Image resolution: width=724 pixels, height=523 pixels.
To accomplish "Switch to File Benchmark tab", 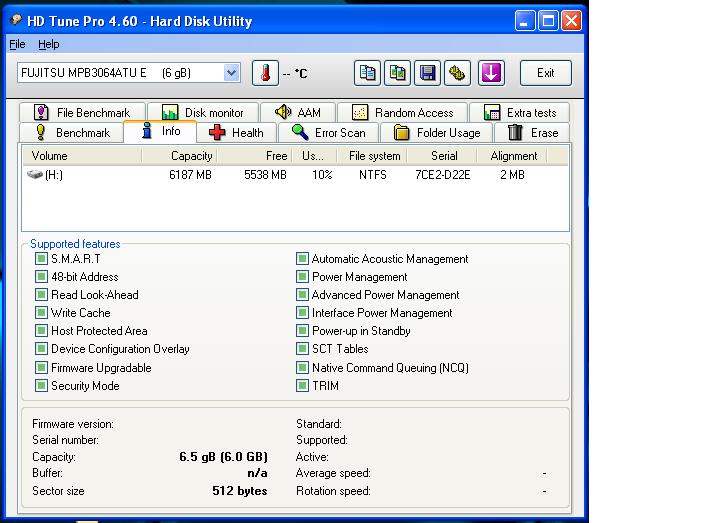I will coord(82,113).
